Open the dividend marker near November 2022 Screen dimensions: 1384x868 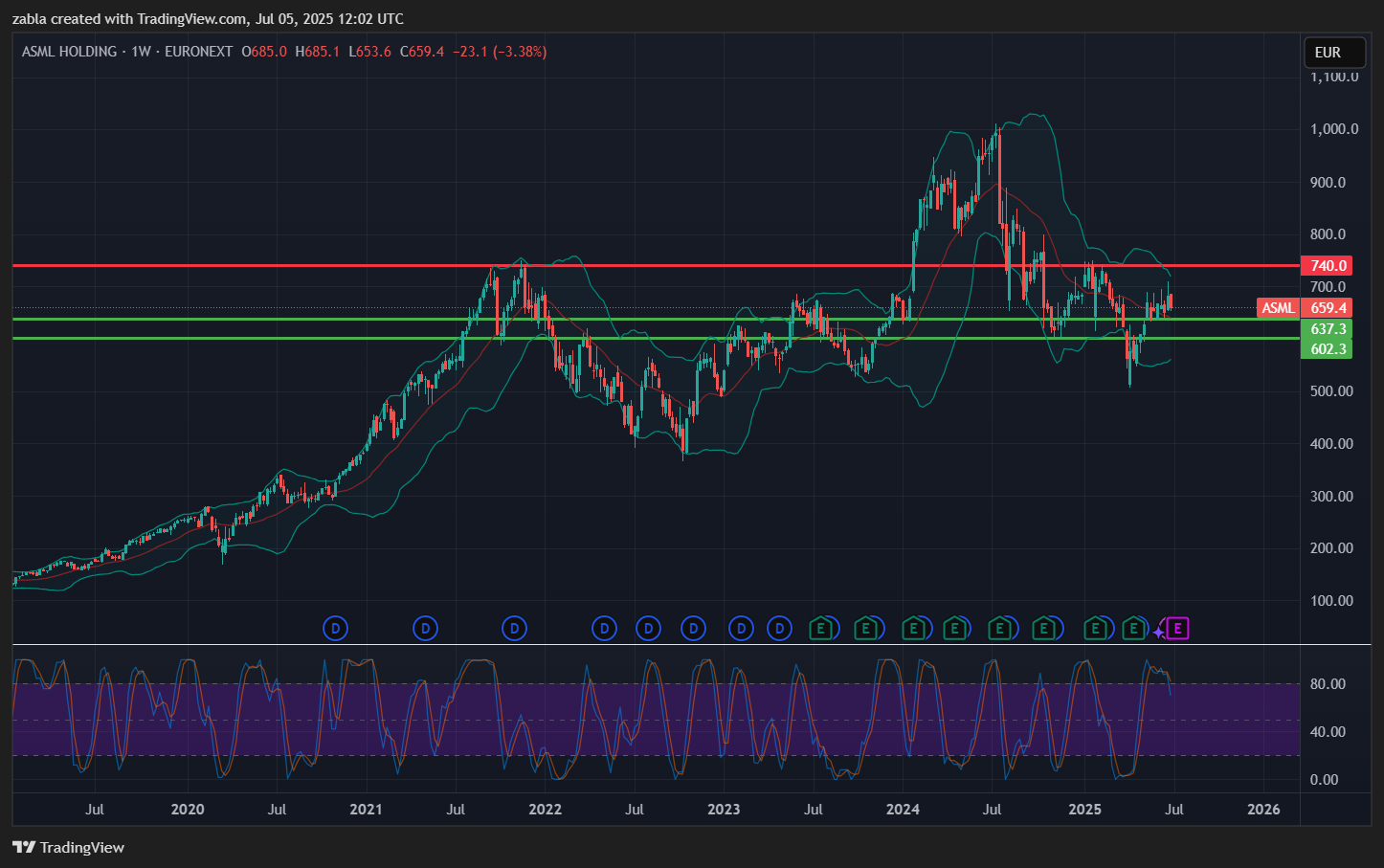(693, 629)
